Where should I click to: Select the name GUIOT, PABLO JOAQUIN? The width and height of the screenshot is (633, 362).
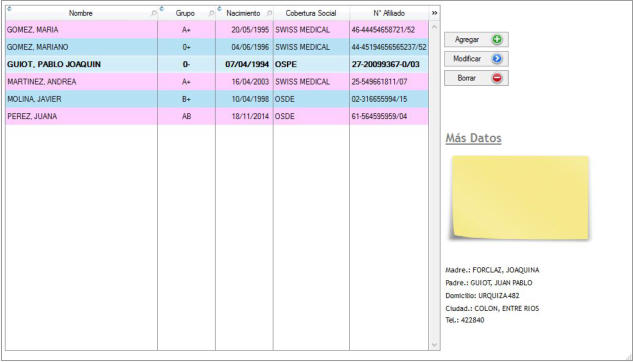pyautogui.click(x=54, y=65)
